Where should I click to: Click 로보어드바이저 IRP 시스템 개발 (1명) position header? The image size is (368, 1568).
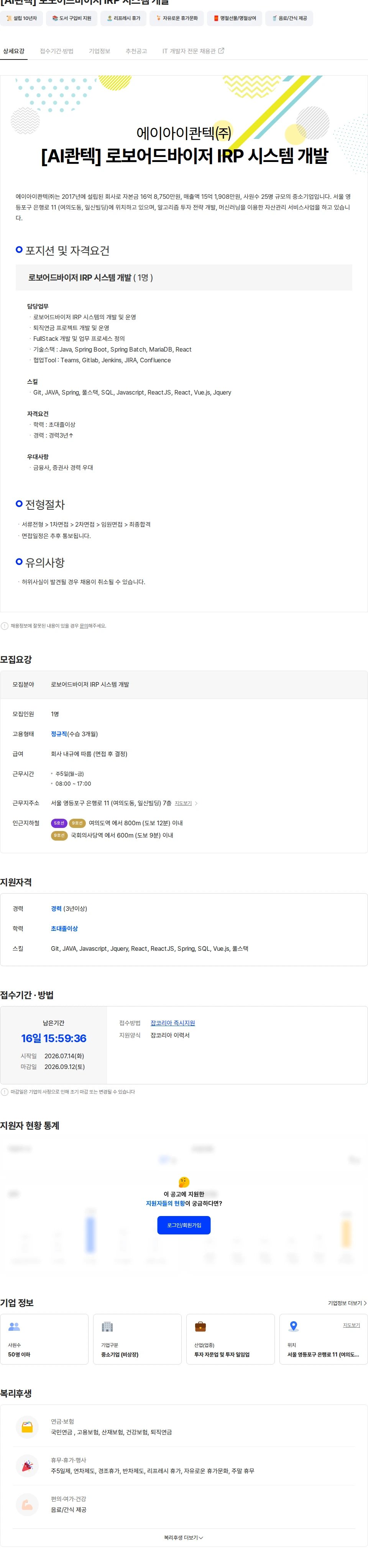pos(184,278)
